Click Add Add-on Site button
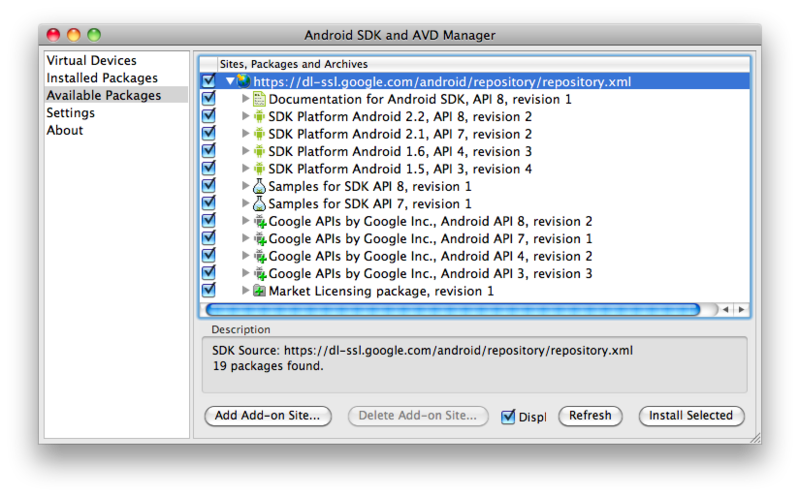Screen dimensions: 800x497 (x=268, y=416)
